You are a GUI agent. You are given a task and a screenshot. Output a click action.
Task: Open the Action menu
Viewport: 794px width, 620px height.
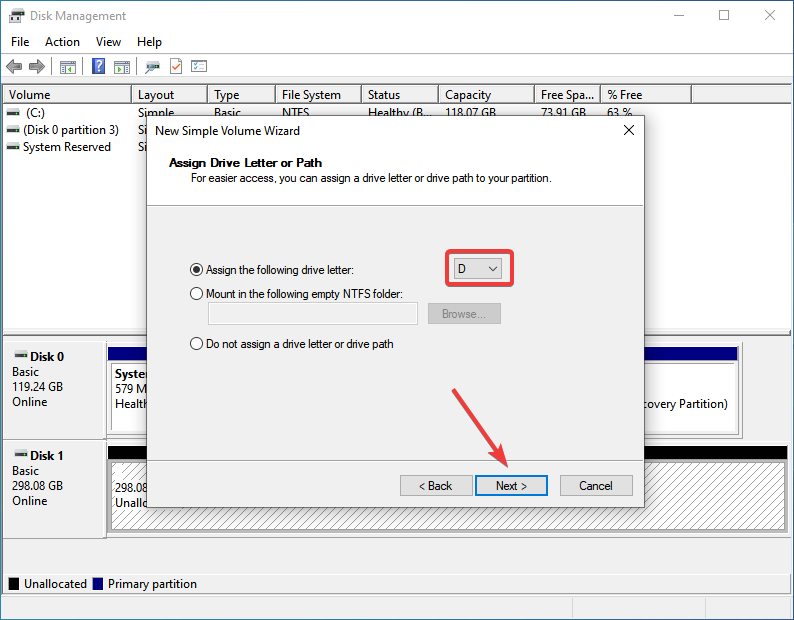pyautogui.click(x=62, y=42)
